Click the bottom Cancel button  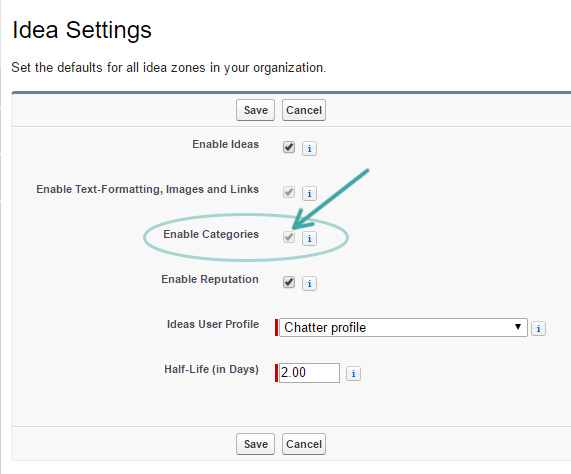tap(304, 444)
